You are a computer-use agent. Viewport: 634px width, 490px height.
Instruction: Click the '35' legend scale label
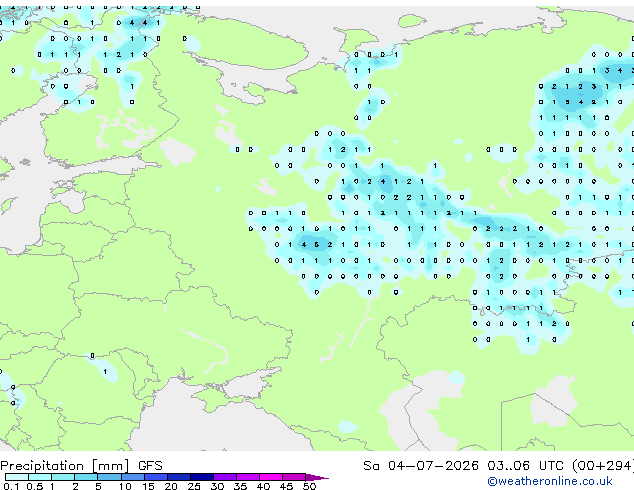240,486
